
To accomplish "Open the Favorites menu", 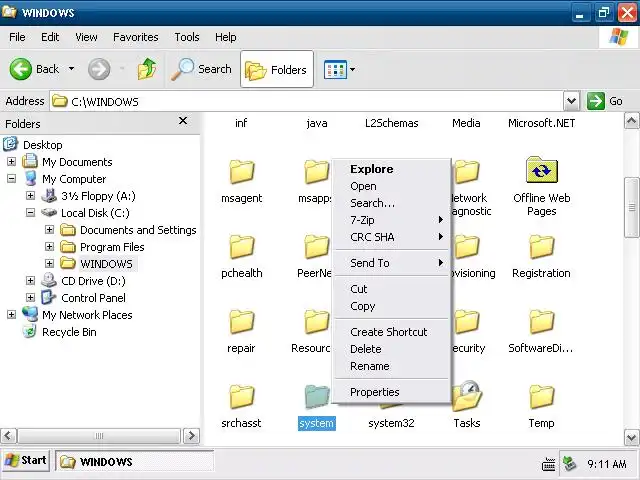I will click(136, 37).
